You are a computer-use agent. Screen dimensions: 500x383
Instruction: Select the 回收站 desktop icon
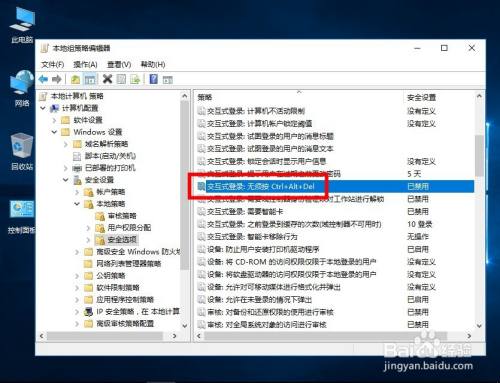[x=22, y=152]
